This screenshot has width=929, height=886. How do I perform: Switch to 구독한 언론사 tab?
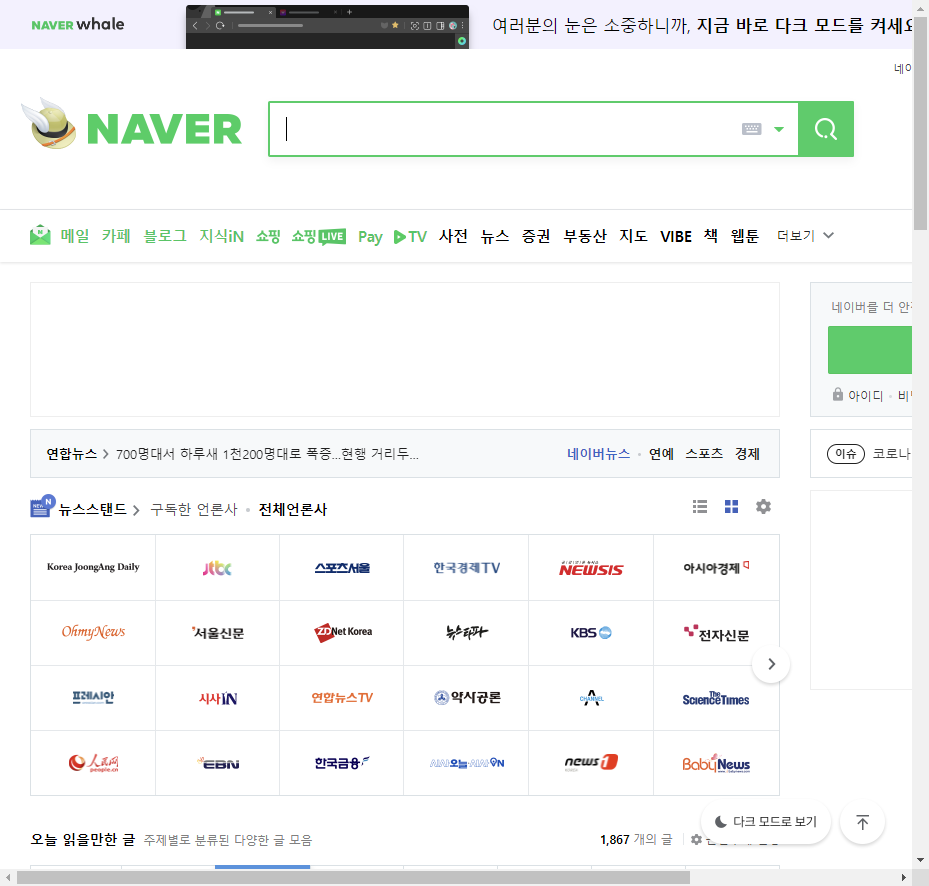point(194,510)
